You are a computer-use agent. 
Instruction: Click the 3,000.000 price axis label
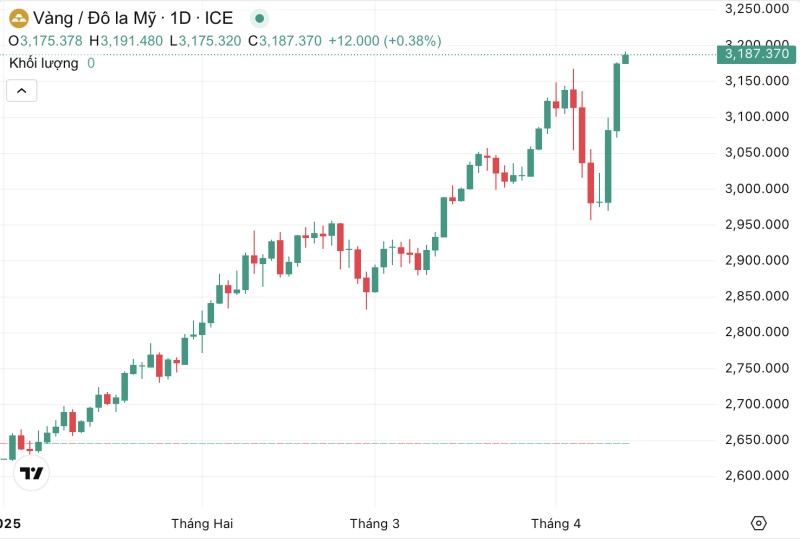click(x=757, y=188)
